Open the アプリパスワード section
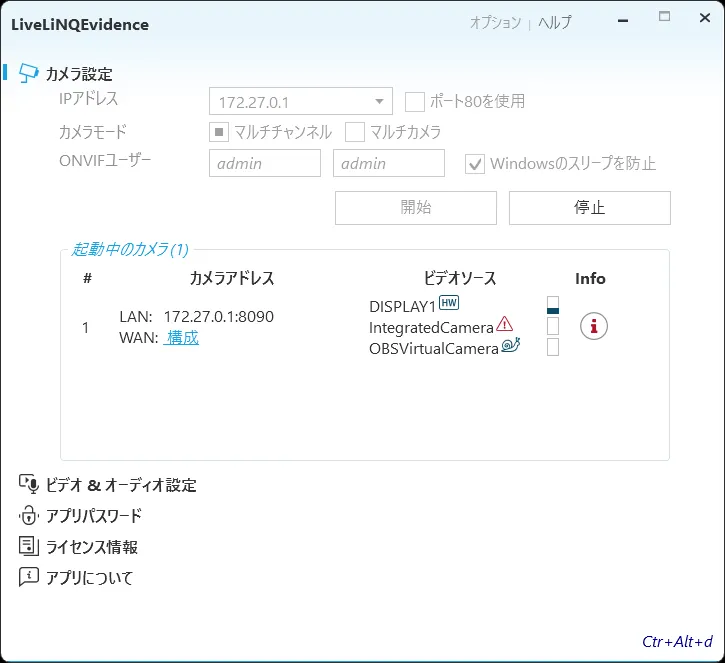Viewport: 725px width, 663px height. (94, 516)
